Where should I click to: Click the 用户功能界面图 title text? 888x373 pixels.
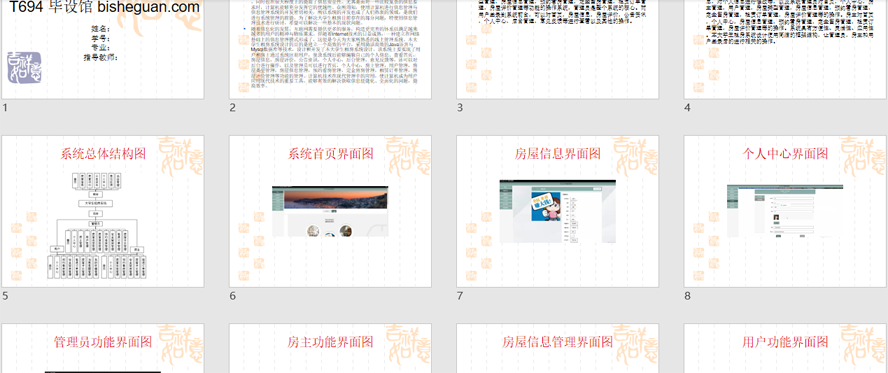[785, 342]
